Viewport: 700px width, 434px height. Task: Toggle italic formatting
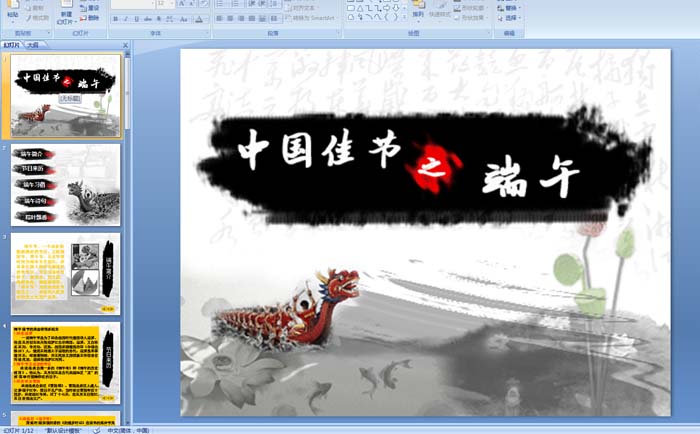126,19
